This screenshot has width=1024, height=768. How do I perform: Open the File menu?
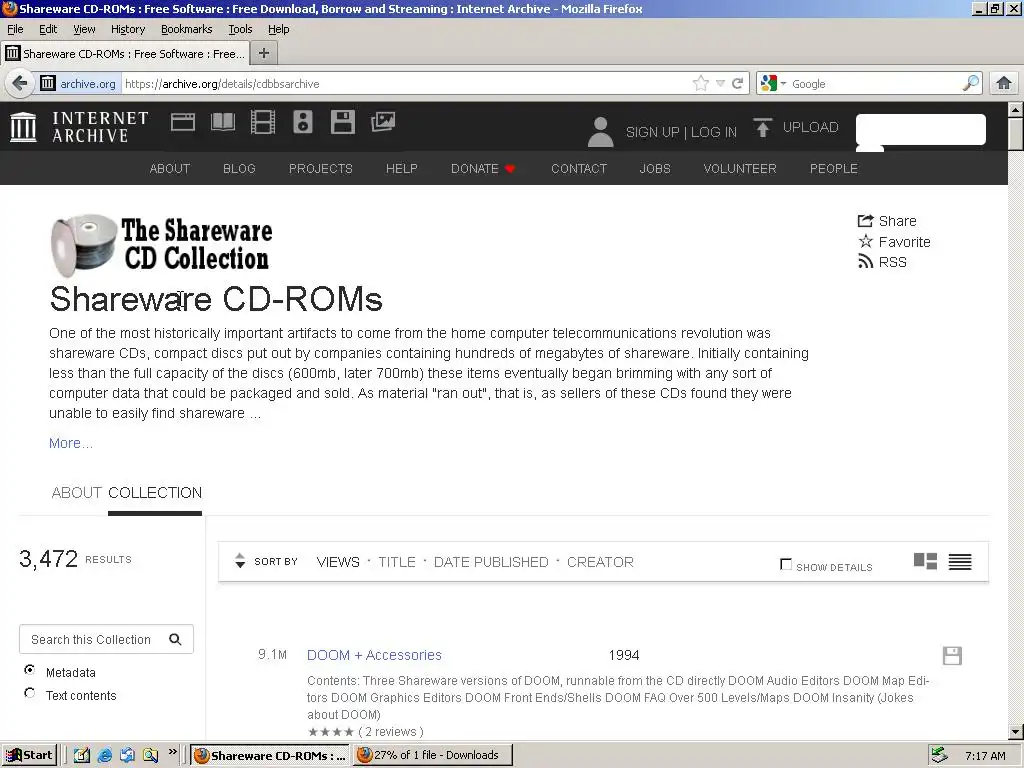[15, 29]
